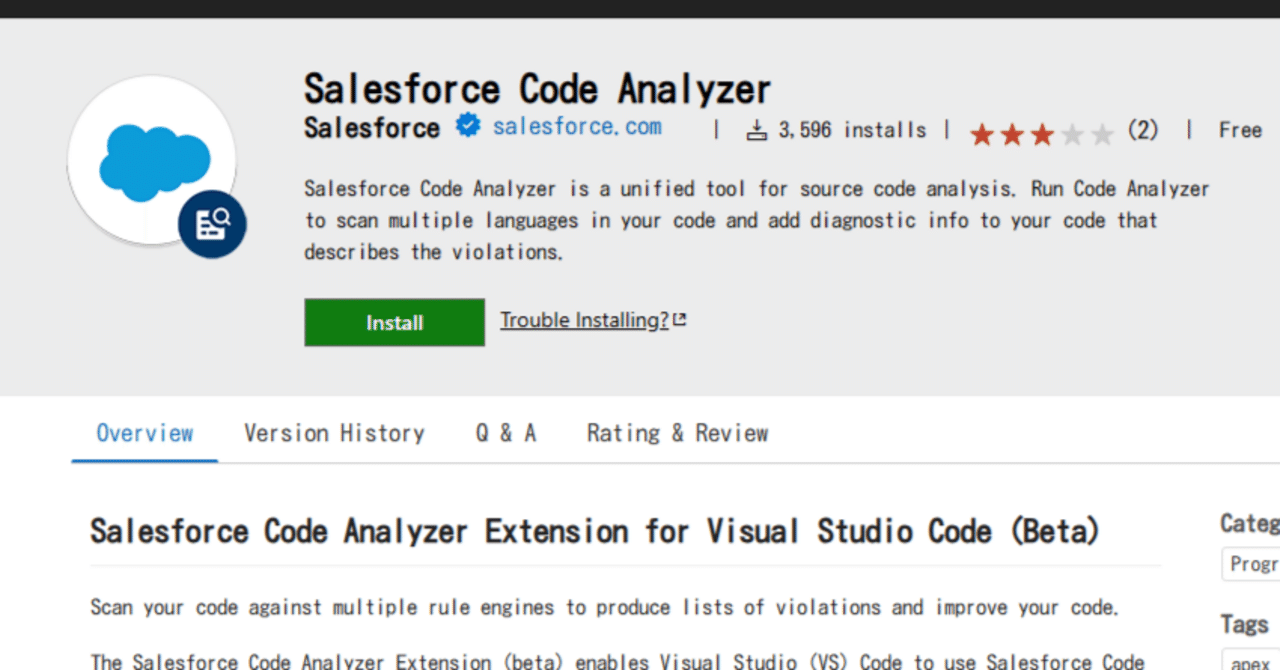Switch to the Version History tab

pyautogui.click(x=334, y=433)
